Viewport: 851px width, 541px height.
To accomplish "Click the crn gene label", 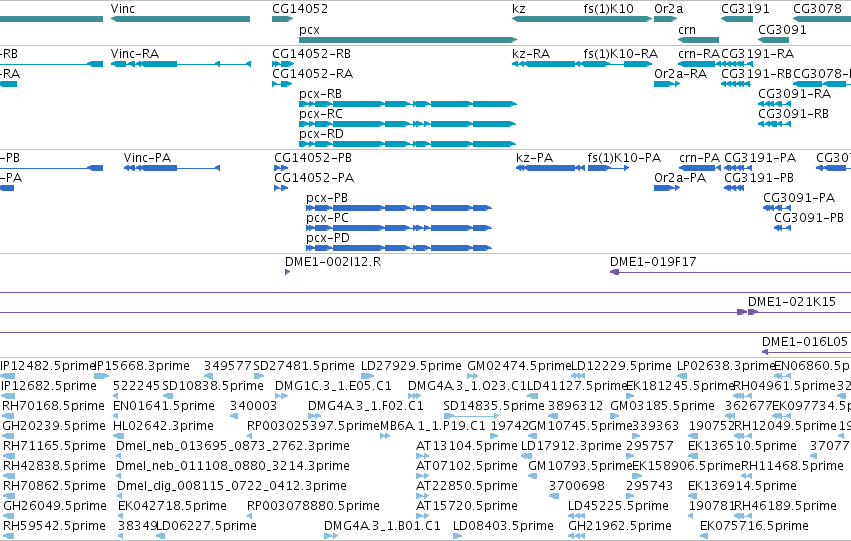I will 687,29.
